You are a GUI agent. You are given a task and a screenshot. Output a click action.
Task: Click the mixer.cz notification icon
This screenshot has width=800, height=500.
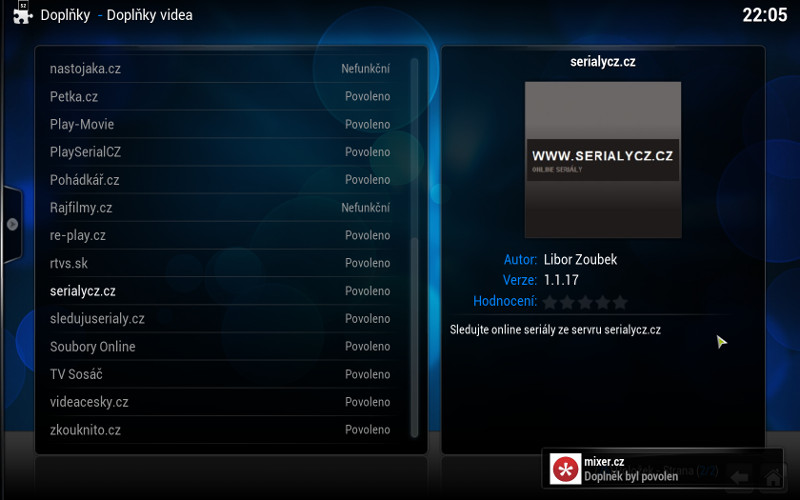pyautogui.click(x=565, y=469)
